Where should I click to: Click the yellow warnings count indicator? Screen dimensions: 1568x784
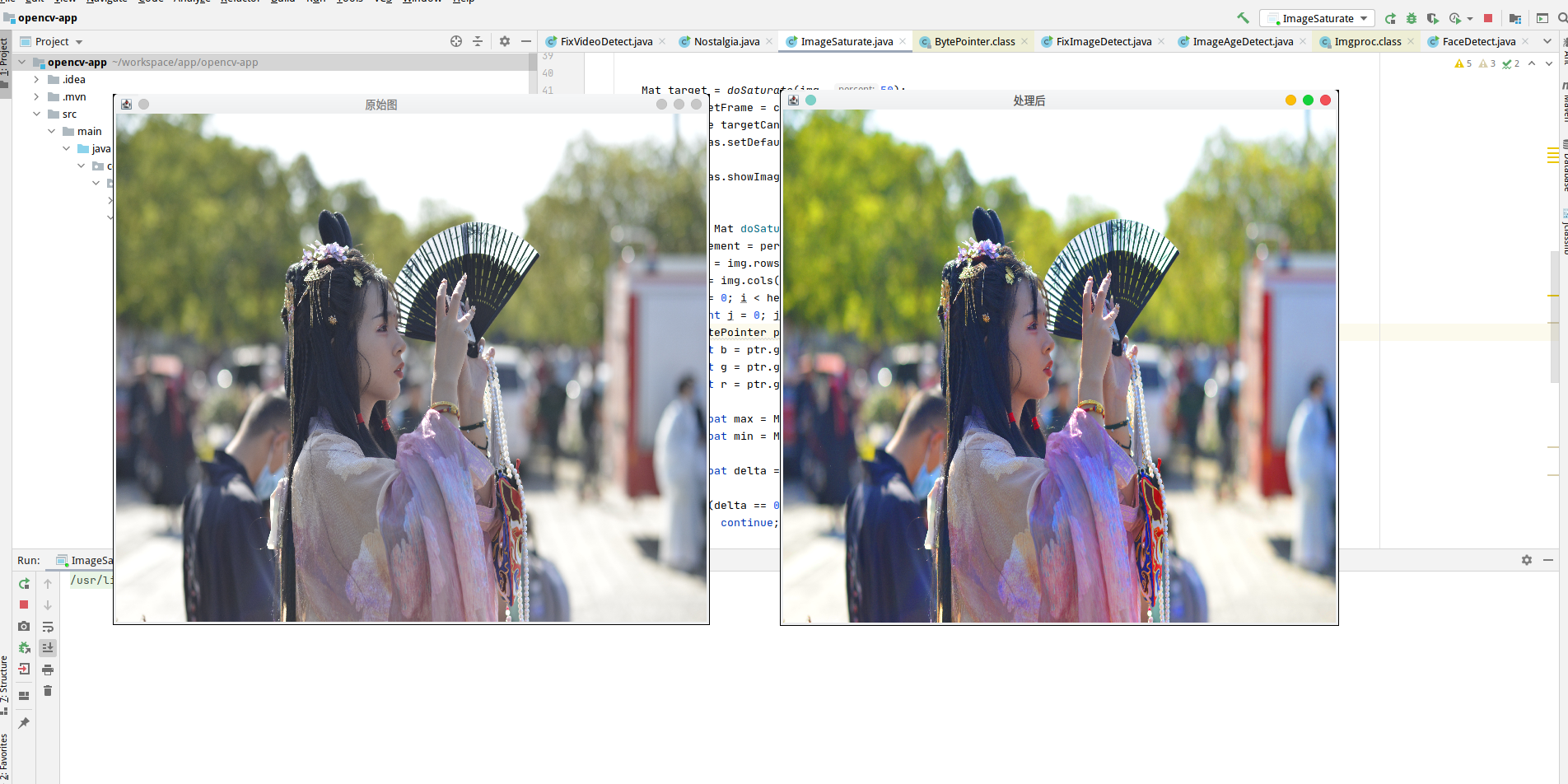[1463, 63]
